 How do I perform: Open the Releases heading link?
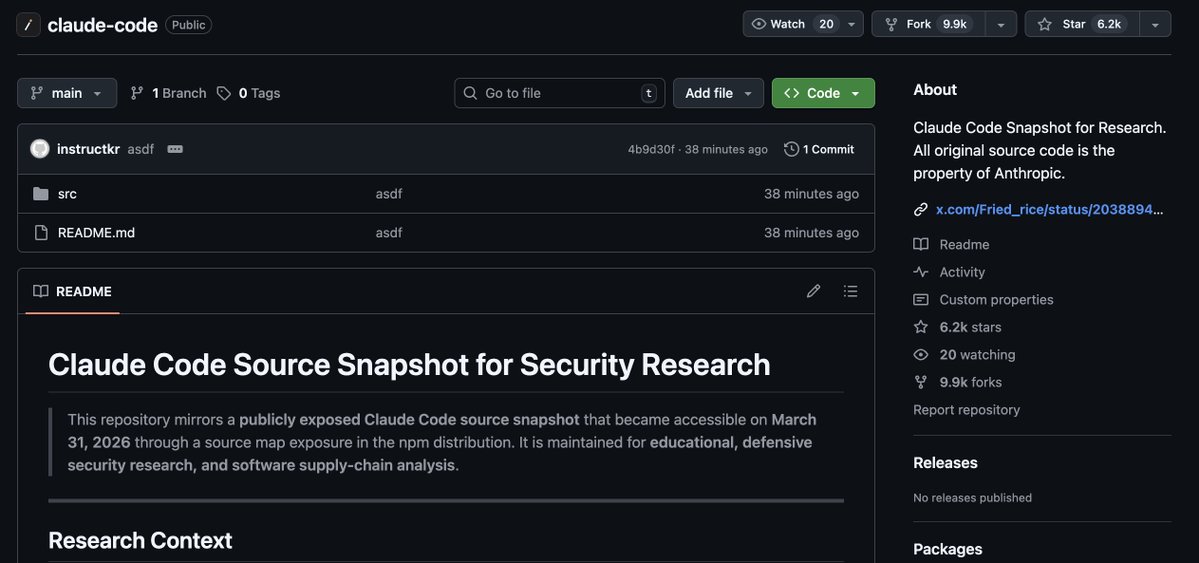945,463
